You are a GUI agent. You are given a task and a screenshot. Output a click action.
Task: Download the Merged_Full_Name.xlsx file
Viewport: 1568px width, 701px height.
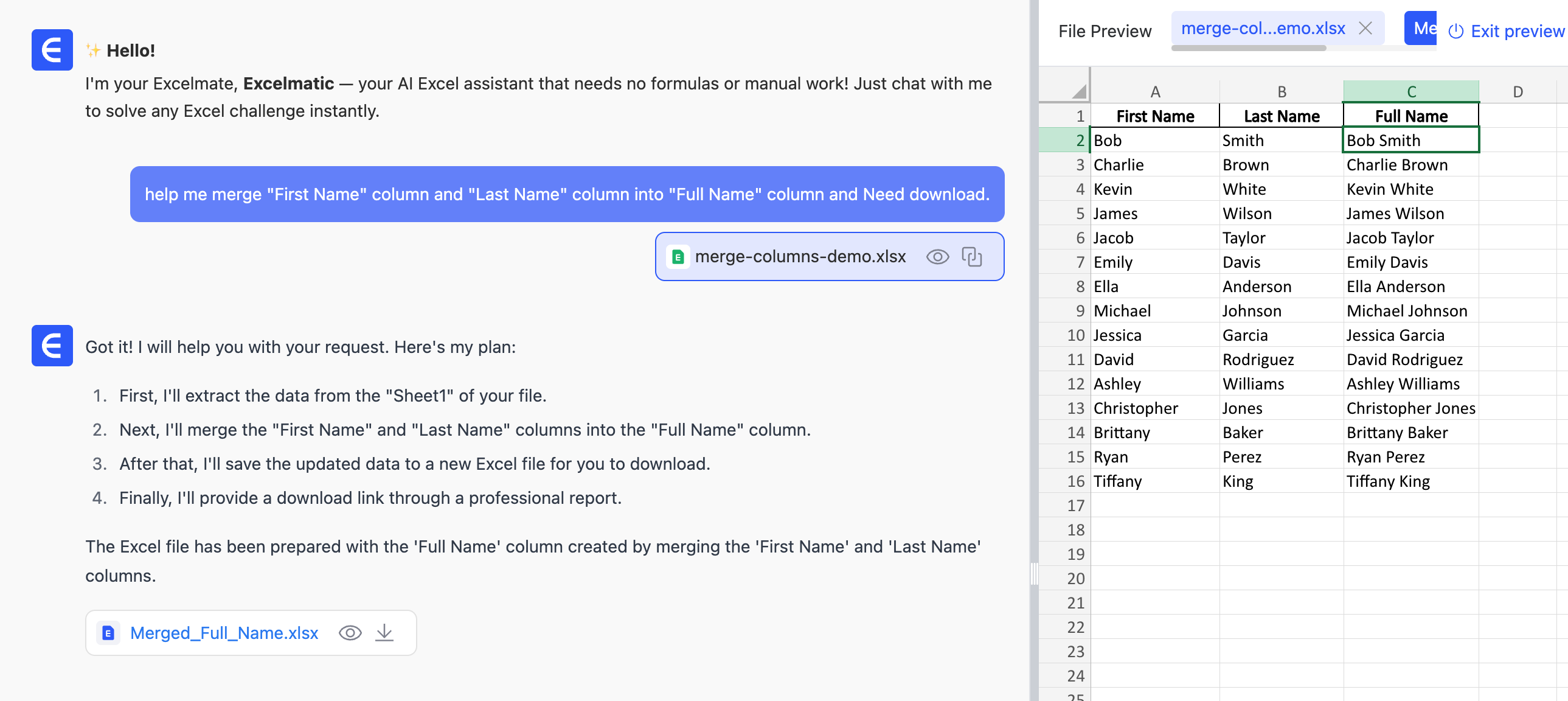click(x=384, y=633)
